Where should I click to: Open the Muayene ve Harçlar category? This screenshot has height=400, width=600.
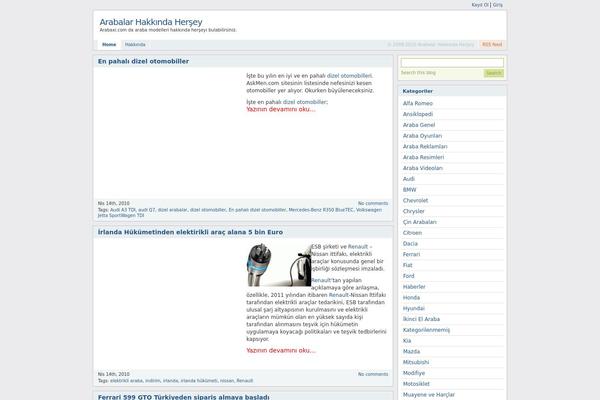click(429, 395)
